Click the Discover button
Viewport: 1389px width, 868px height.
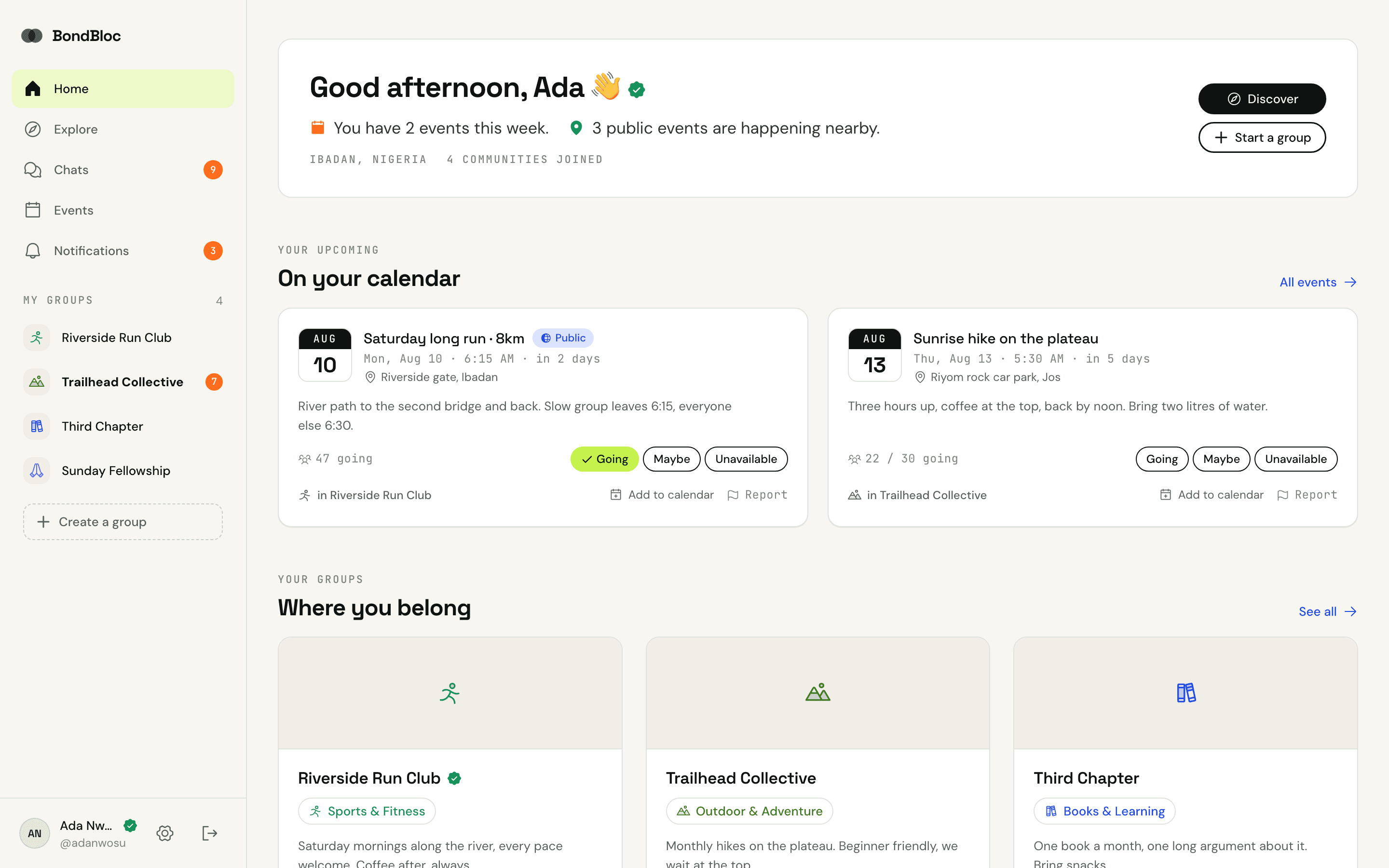1262,99
